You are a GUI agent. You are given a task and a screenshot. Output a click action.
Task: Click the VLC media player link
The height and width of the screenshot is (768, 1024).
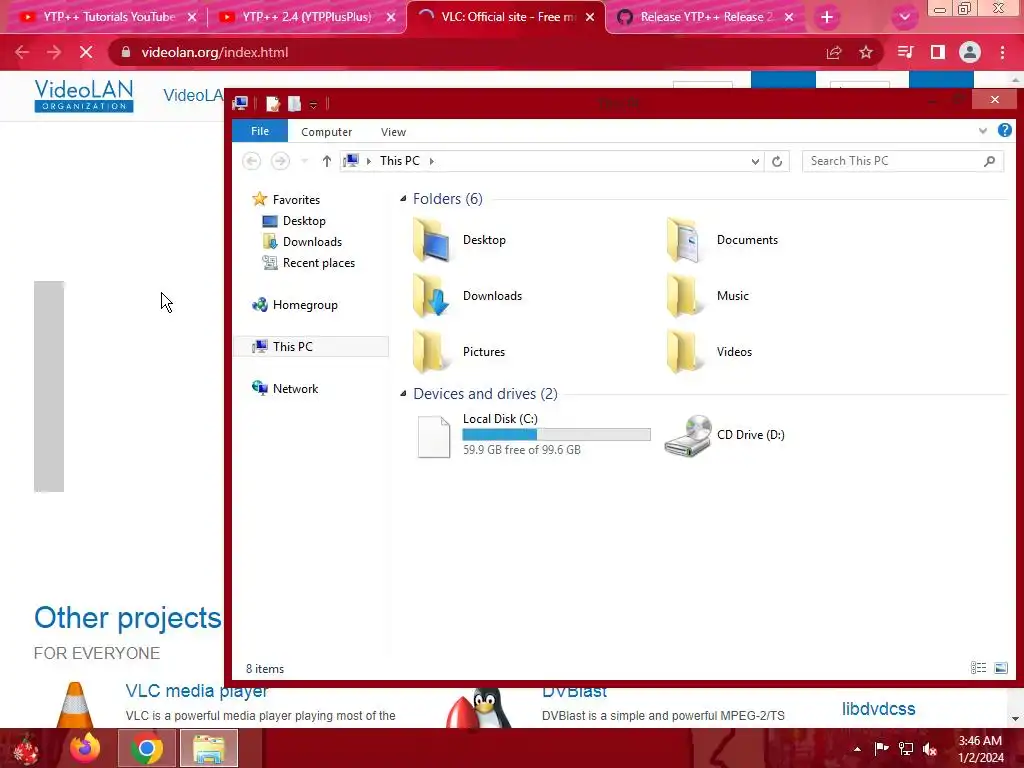coord(197,691)
